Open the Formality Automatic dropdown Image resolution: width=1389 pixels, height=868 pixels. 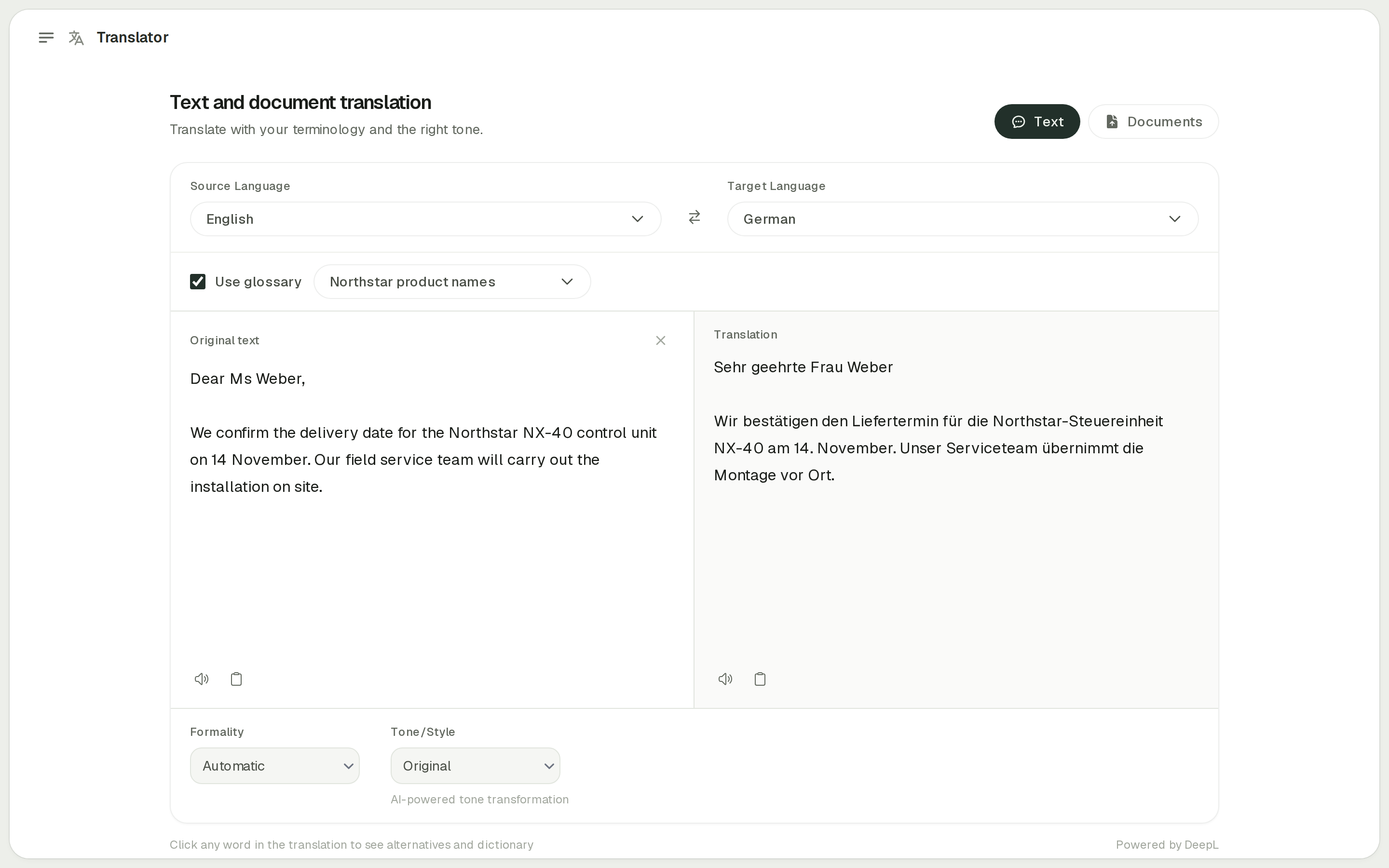(x=274, y=766)
